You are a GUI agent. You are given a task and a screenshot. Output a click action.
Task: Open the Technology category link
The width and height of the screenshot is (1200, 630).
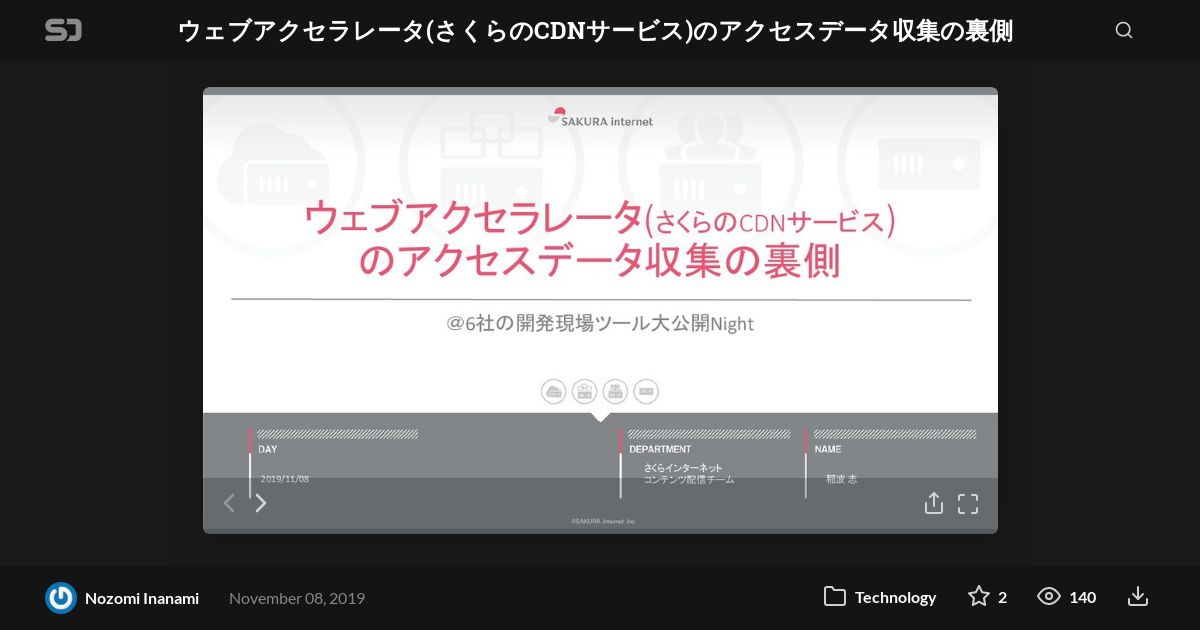pyautogui.click(x=895, y=597)
